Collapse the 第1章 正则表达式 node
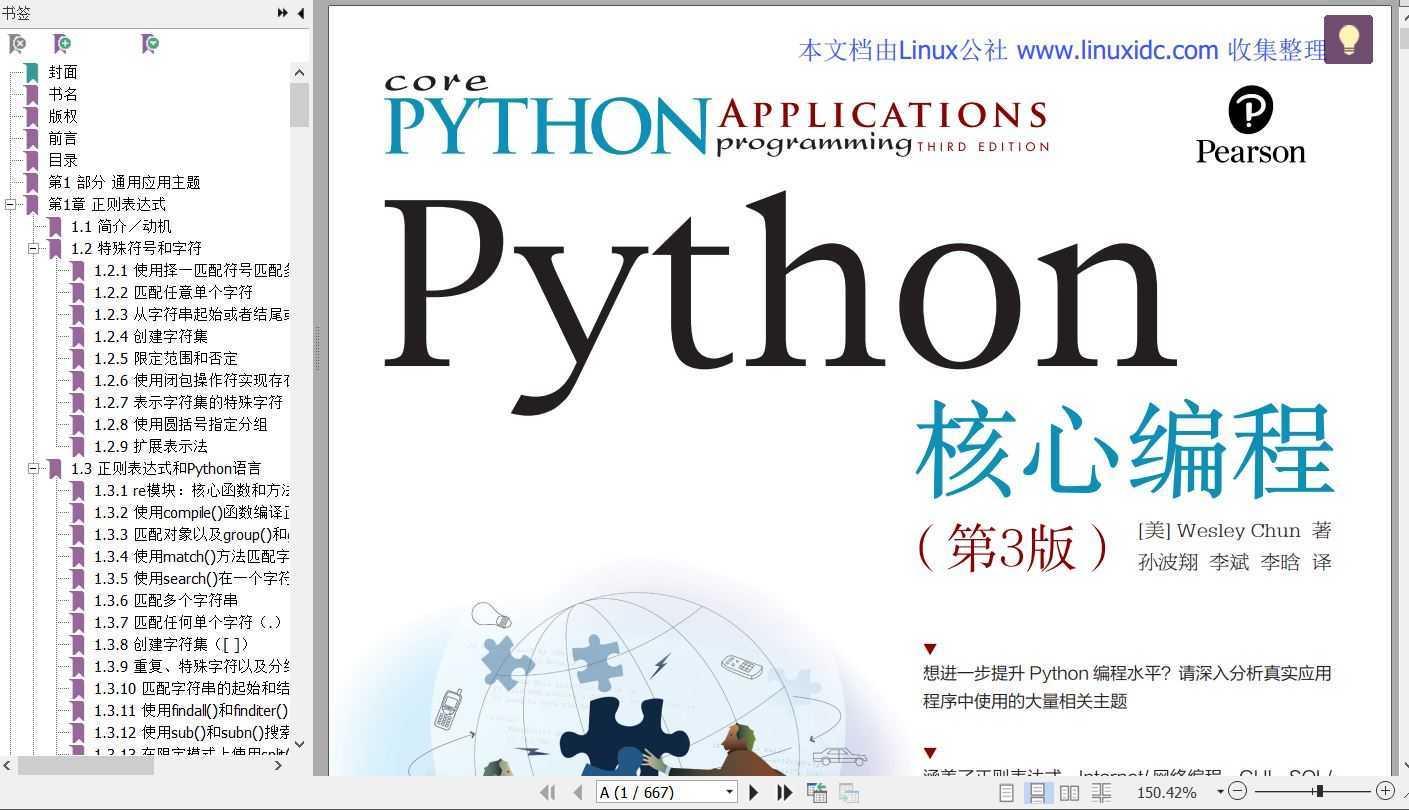 [x=10, y=204]
